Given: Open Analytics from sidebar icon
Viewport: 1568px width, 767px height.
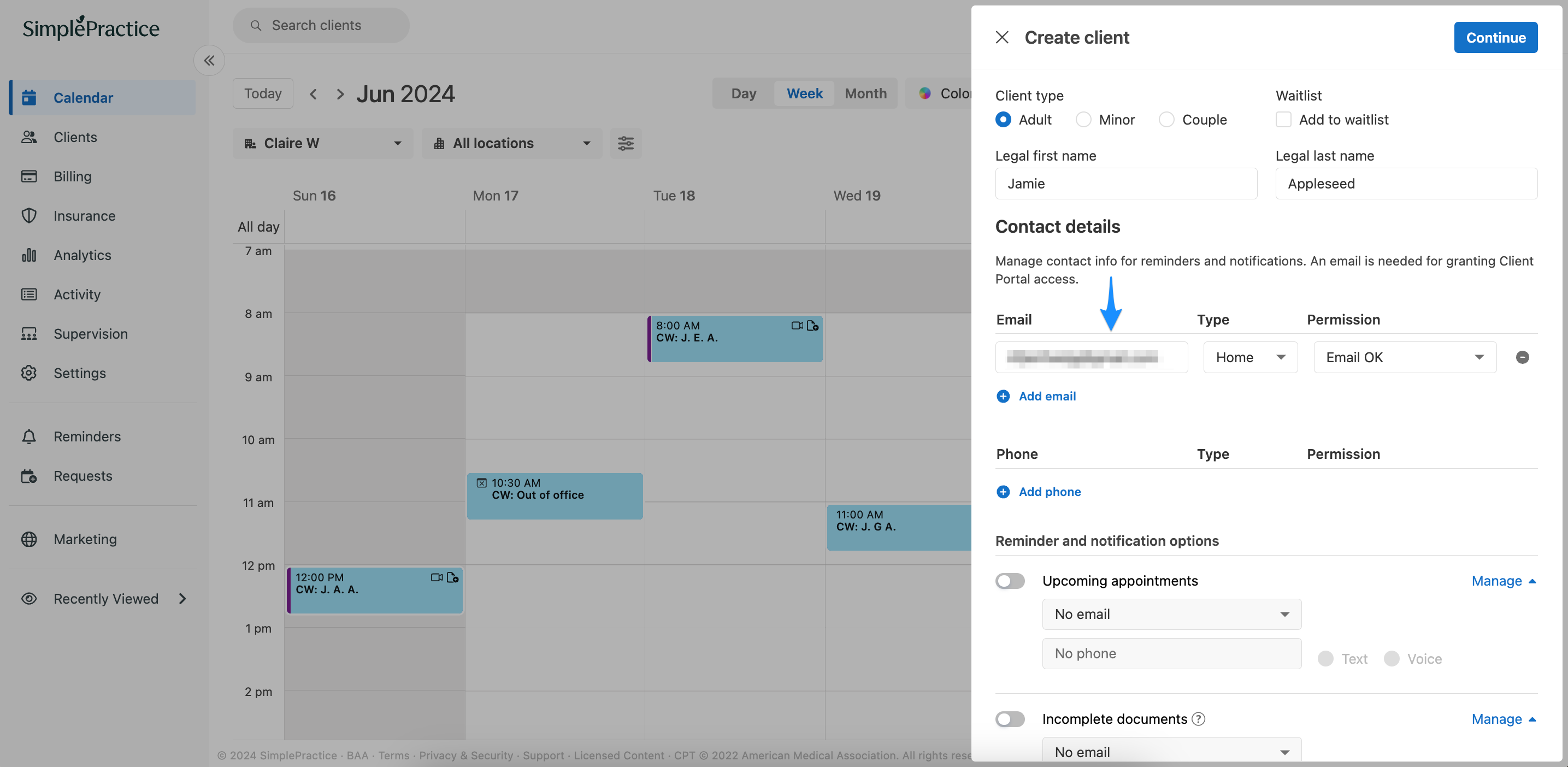Looking at the screenshot, I should coord(28,255).
